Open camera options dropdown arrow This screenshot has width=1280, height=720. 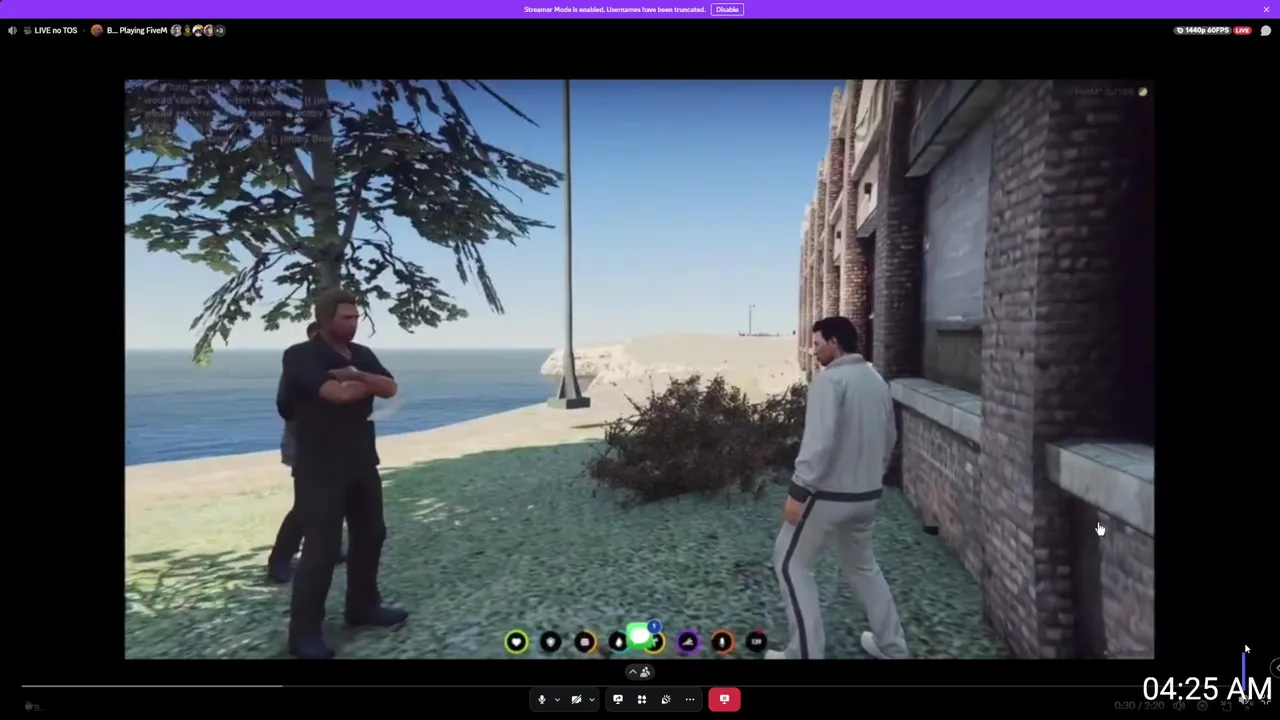pos(591,699)
